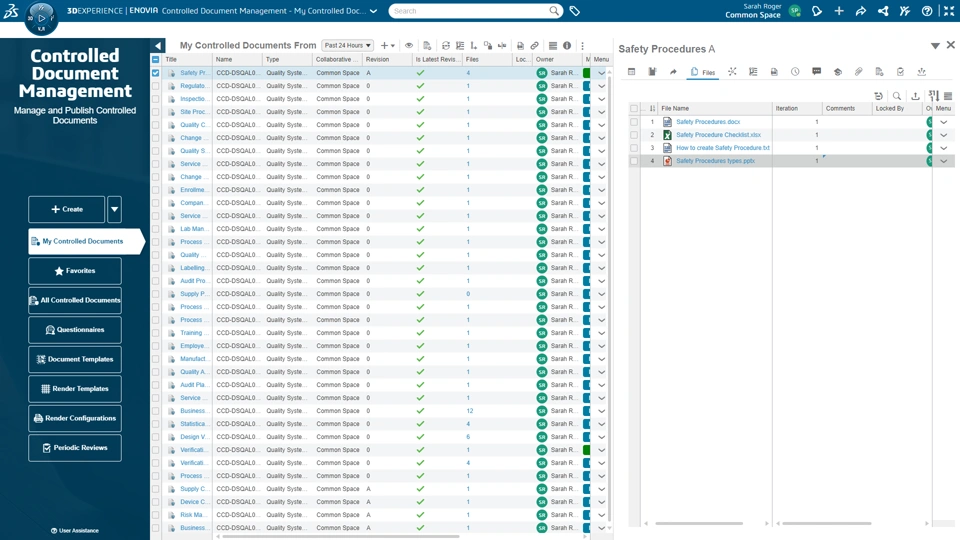Open All Controlled Documents
Viewport: 960px width, 540px height.
[x=75, y=300]
